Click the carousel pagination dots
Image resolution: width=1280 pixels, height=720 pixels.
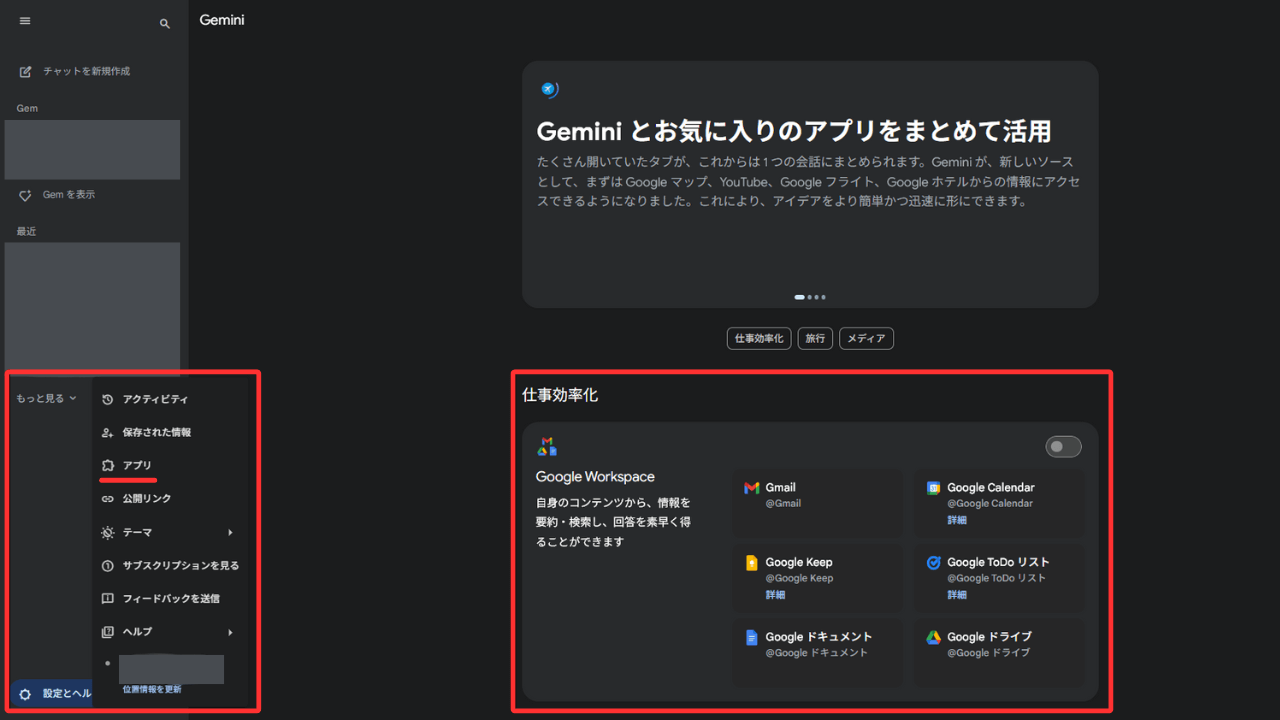coord(810,297)
